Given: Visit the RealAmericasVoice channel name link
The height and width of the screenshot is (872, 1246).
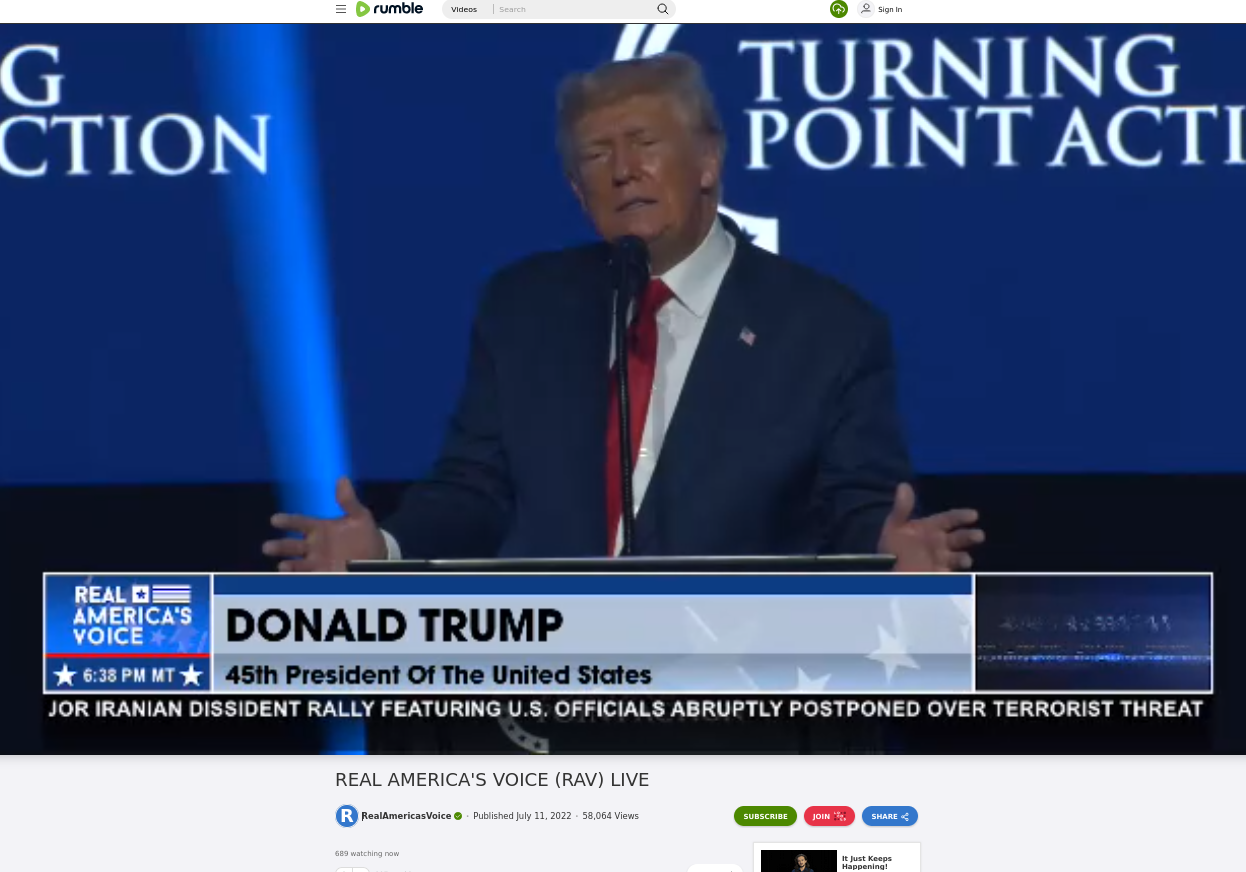Looking at the screenshot, I should tap(406, 816).
